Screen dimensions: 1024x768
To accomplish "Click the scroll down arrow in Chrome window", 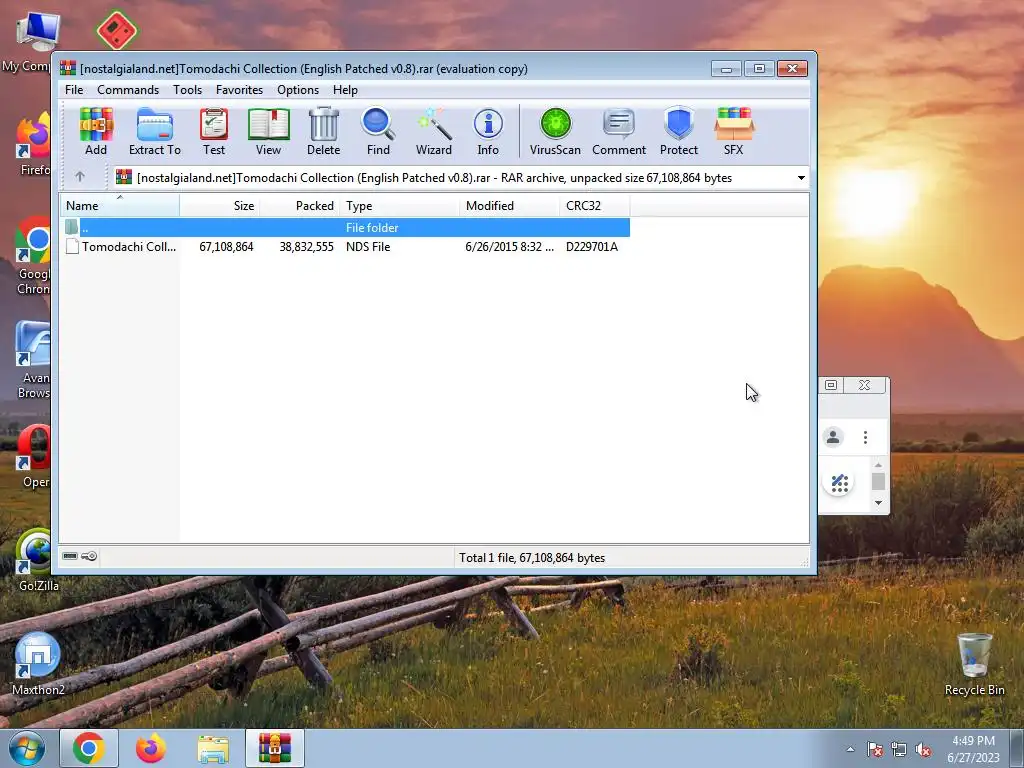I will (x=878, y=503).
